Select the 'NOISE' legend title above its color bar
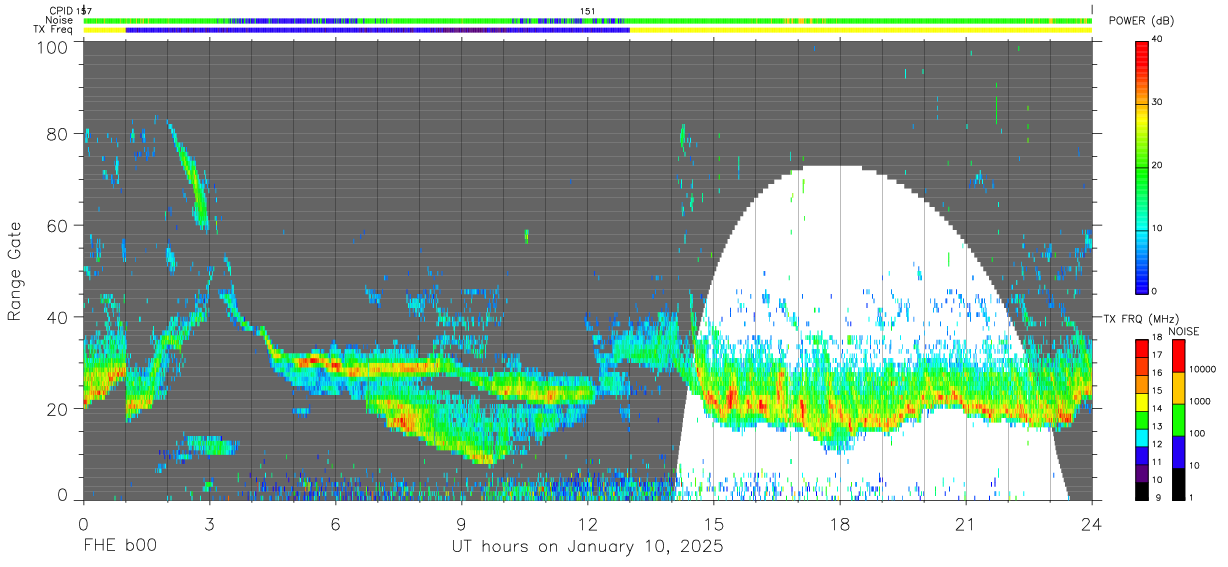Screen dimensions: 1228x567 pyautogui.click(x=1183, y=331)
